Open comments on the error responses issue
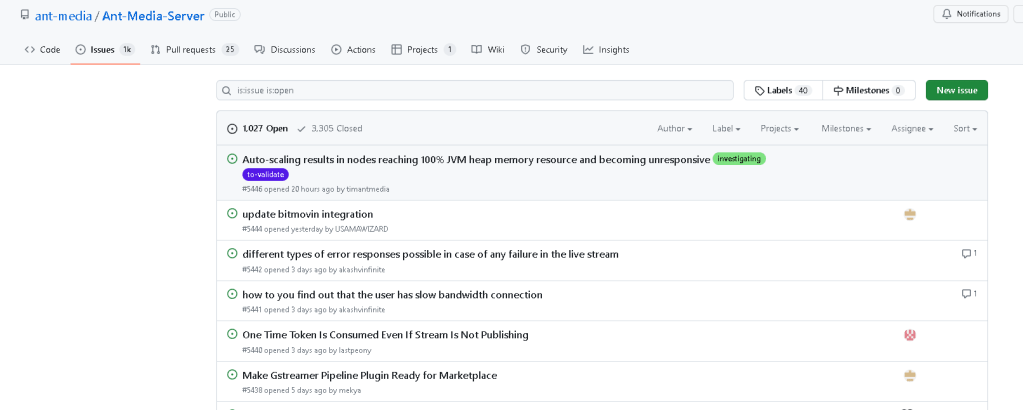 click(969, 253)
